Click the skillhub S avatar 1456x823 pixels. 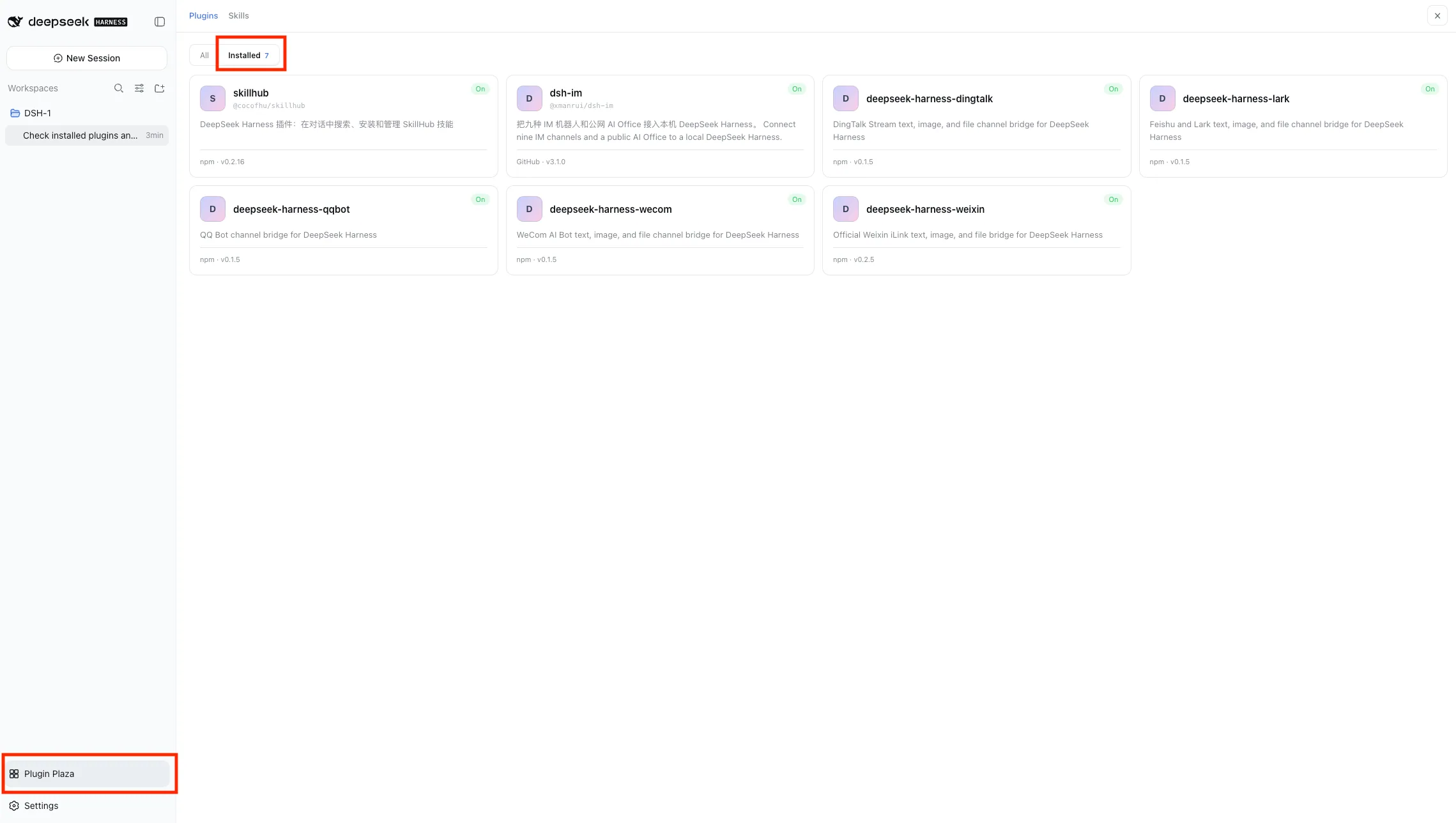pyautogui.click(x=213, y=98)
